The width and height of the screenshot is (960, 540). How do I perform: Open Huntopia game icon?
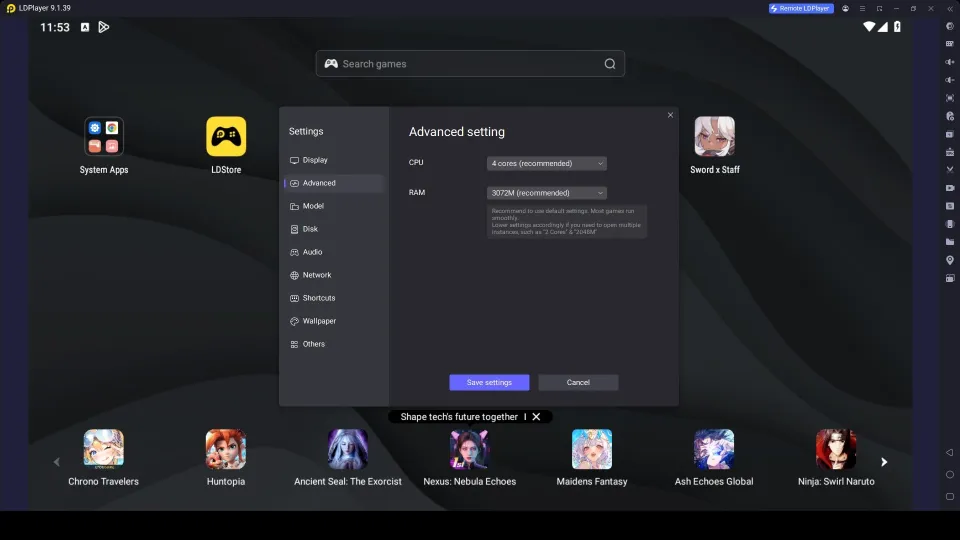(x=226, y=449)
